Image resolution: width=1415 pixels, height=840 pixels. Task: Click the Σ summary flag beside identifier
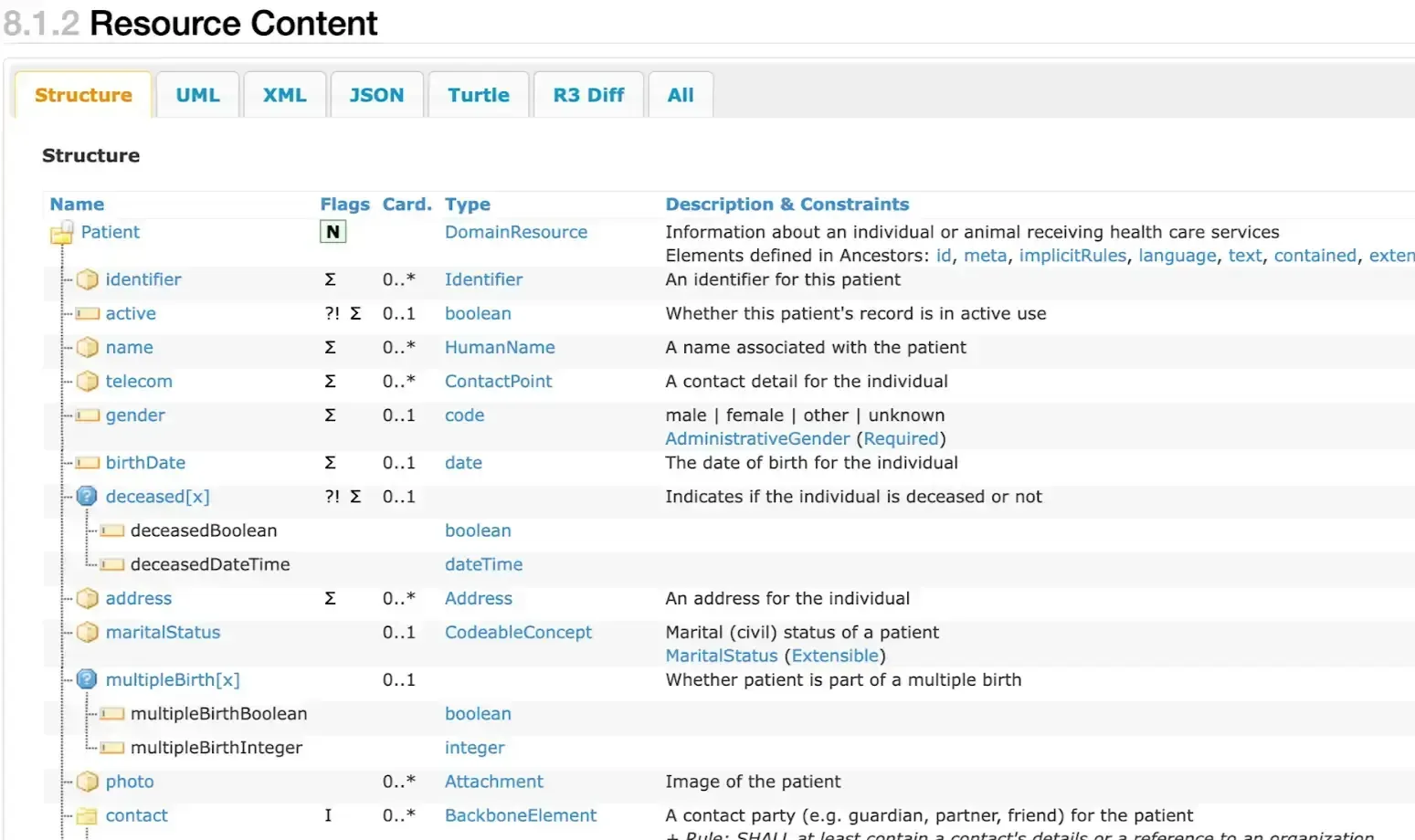(330, 279)
